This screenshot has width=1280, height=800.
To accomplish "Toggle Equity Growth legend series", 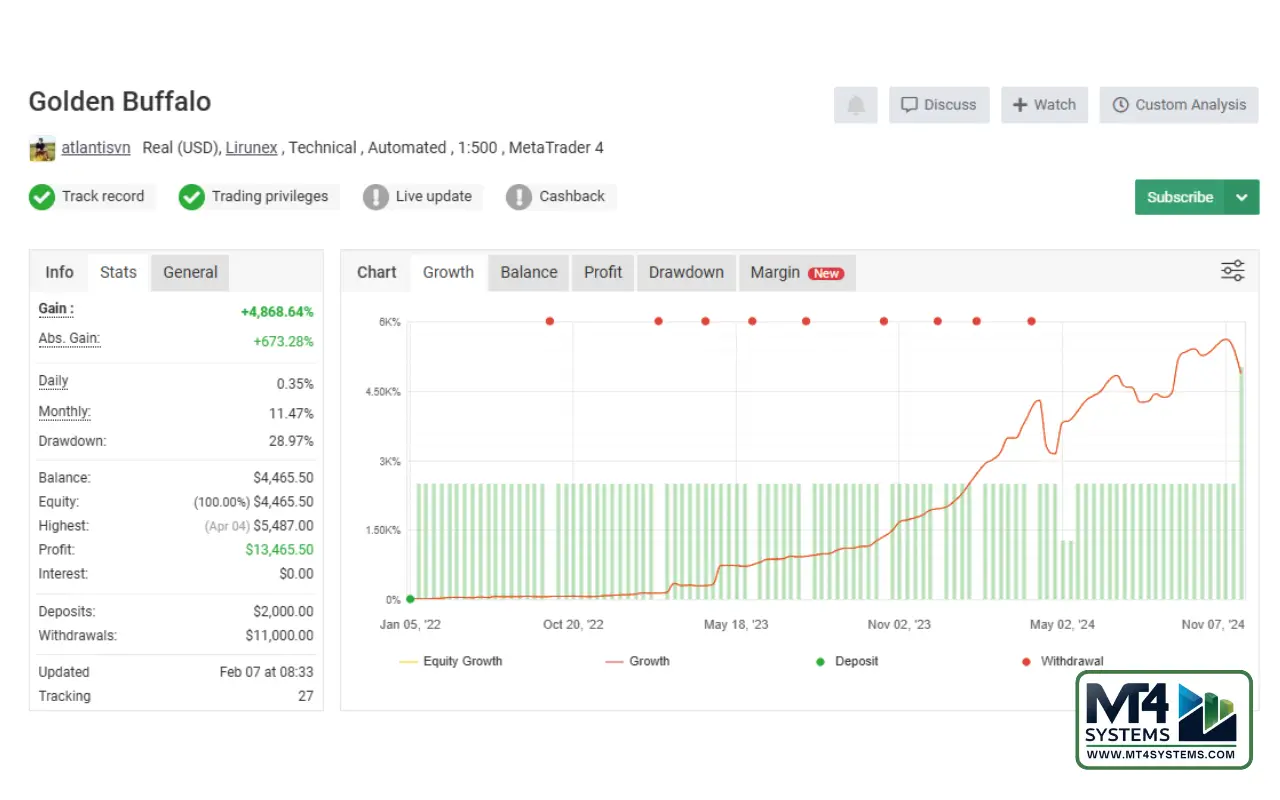I will (451, 661).
